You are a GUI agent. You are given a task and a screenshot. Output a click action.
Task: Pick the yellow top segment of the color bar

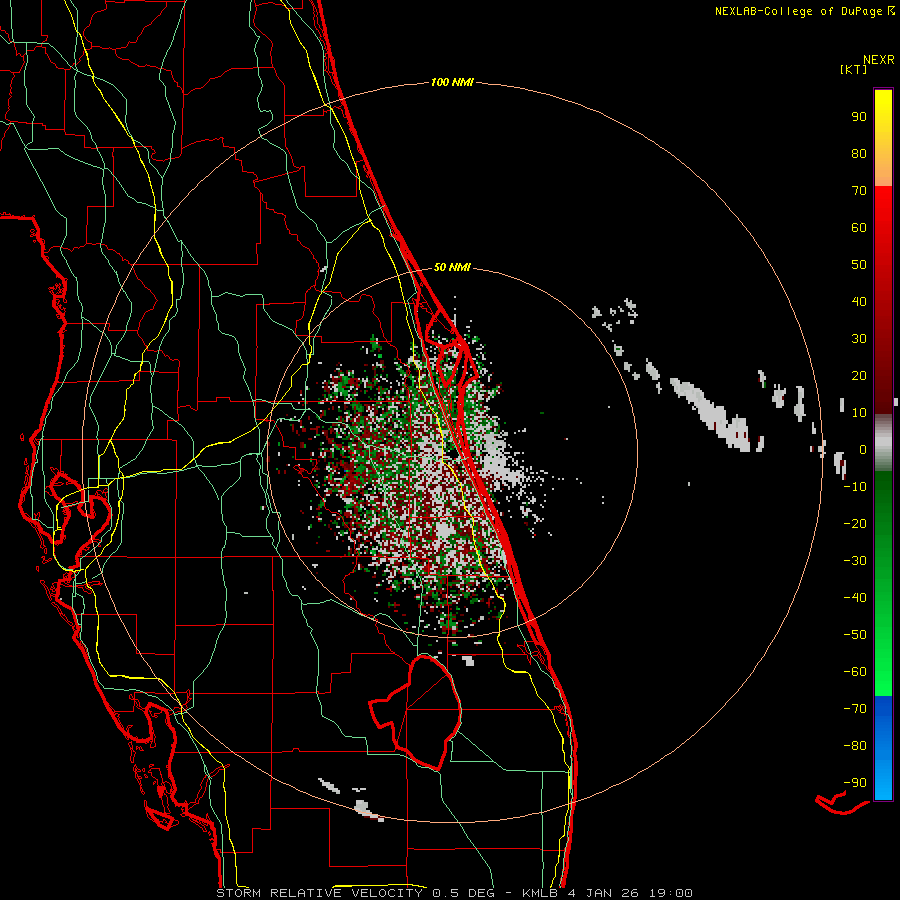pyautogui.click(x=883, y=138)
